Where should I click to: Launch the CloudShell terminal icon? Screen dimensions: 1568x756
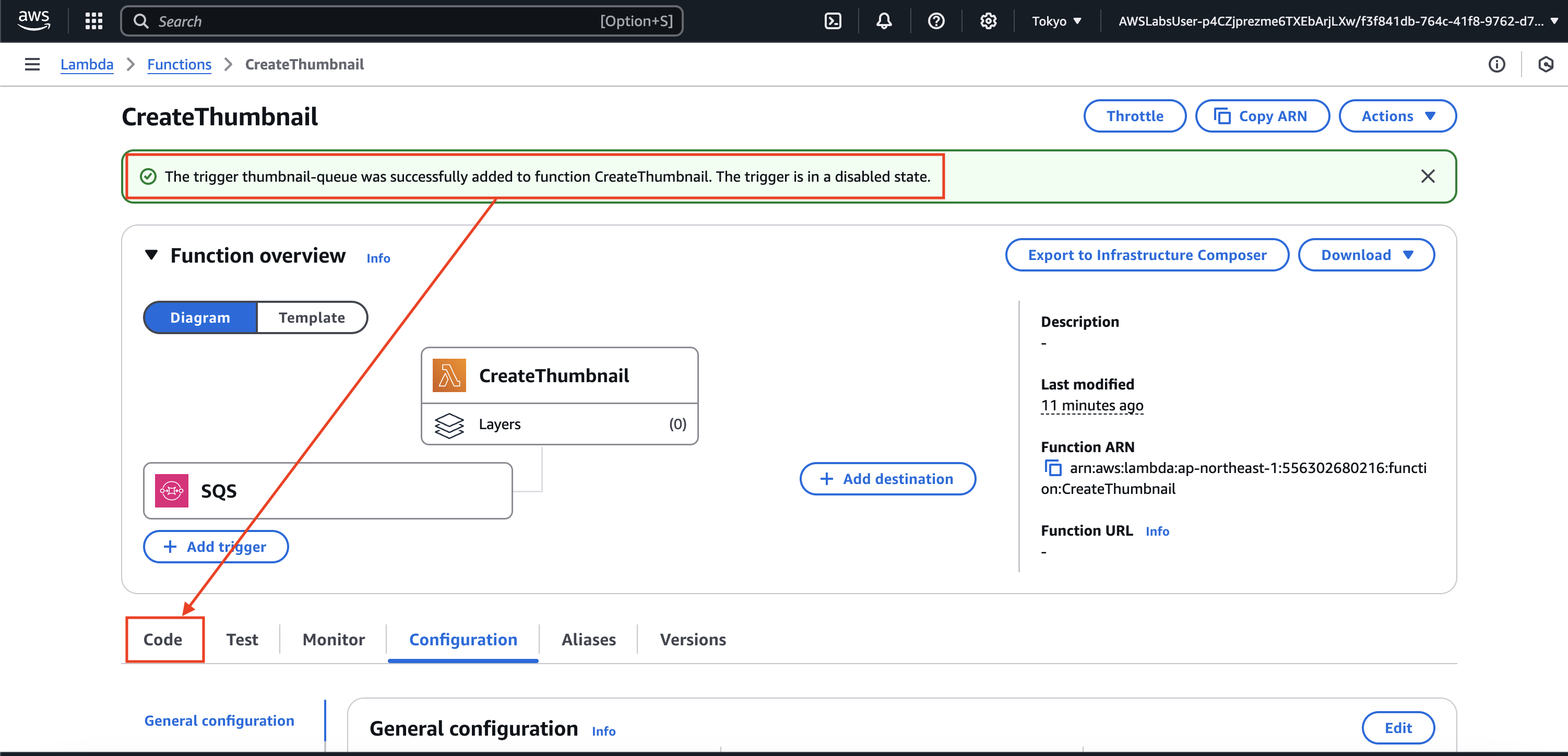coord(832,21)
